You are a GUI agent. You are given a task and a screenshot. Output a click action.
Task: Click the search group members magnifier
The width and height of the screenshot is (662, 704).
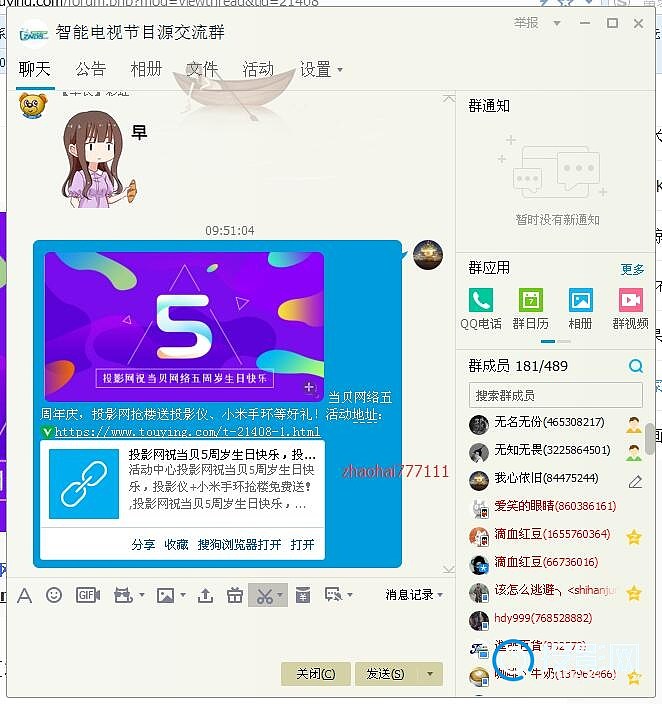(x=636, y=366)
